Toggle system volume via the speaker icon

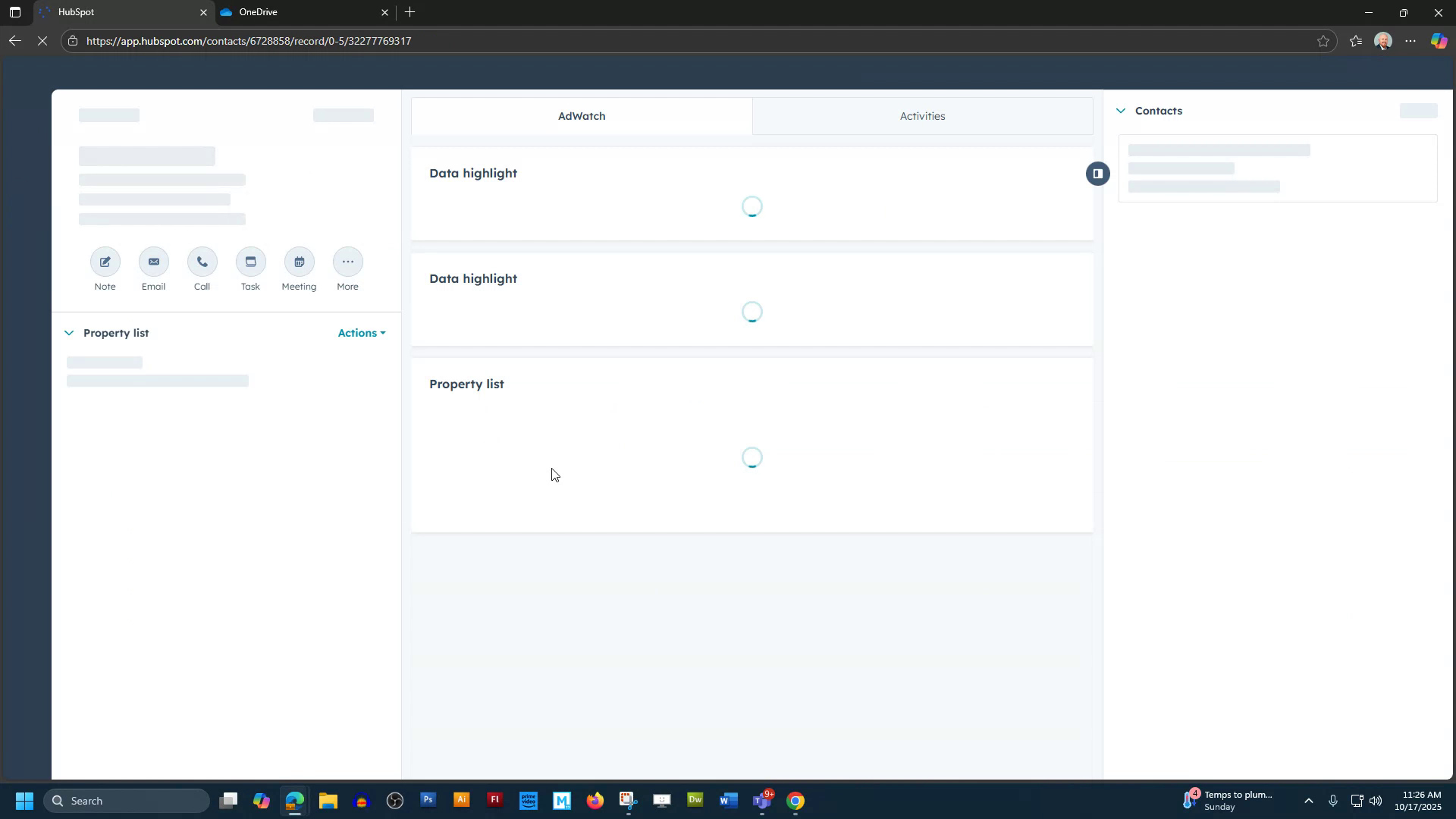[1376, 800]
